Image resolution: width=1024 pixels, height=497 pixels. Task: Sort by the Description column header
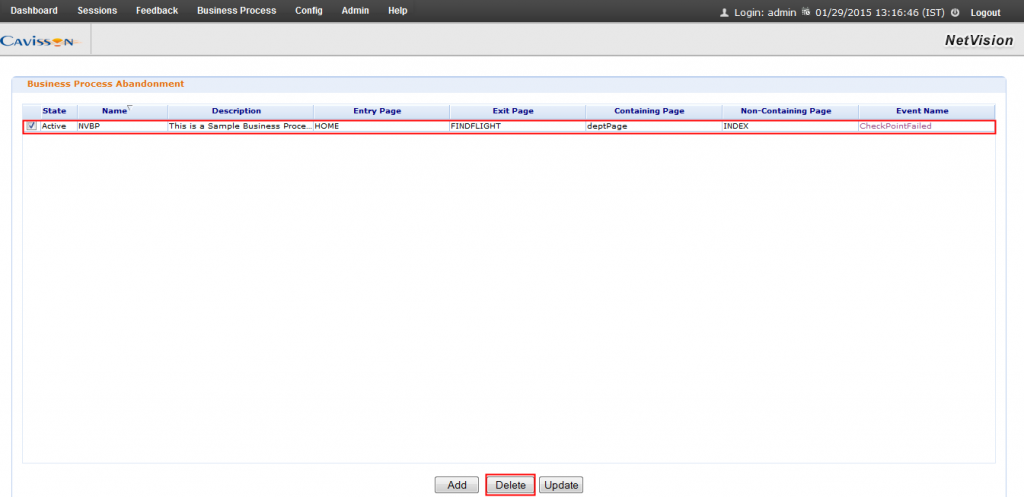pyautogui.click(x=240, y=111)
